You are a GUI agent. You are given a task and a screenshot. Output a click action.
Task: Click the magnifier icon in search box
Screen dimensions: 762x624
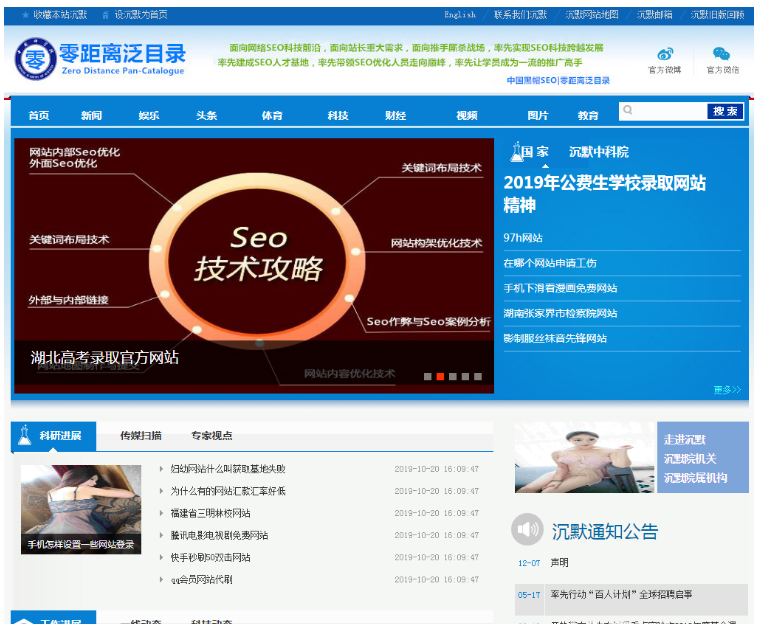[627, 110]
